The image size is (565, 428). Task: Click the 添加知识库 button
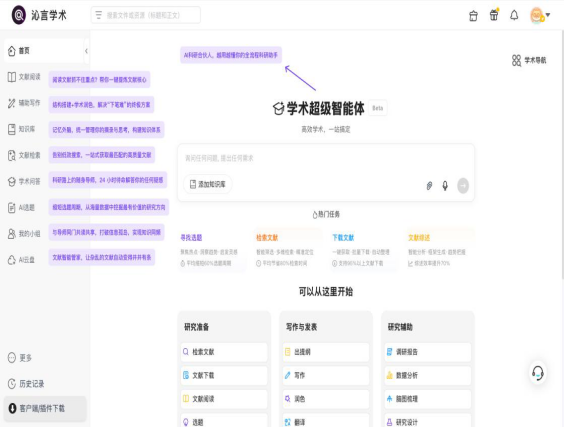[208, 184]
